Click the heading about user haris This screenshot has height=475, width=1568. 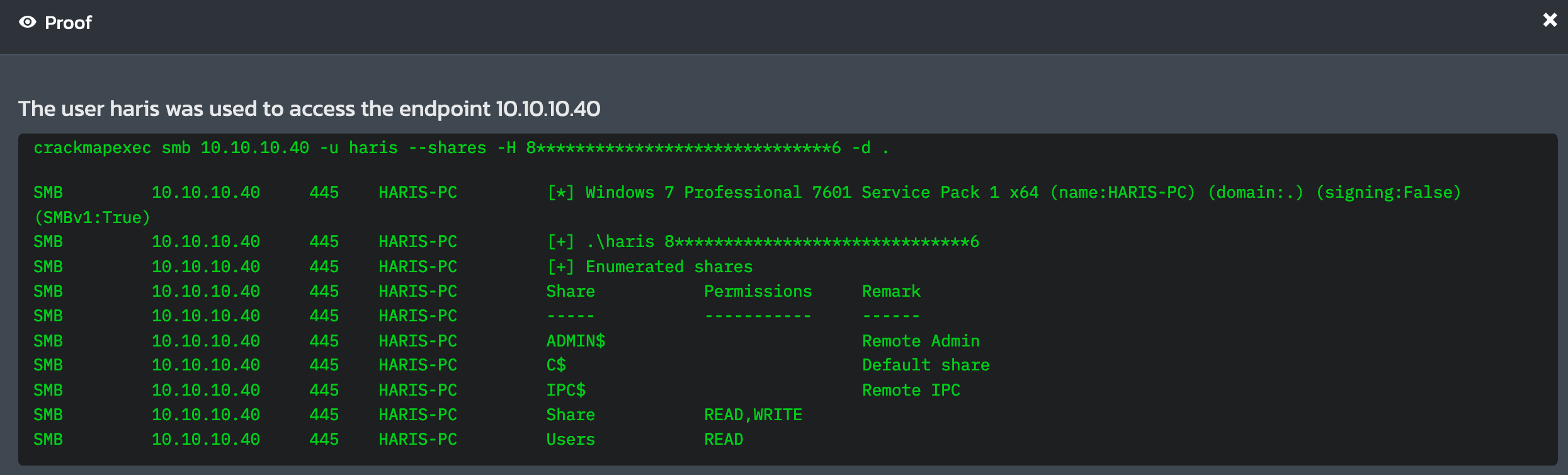click(309, 108)
